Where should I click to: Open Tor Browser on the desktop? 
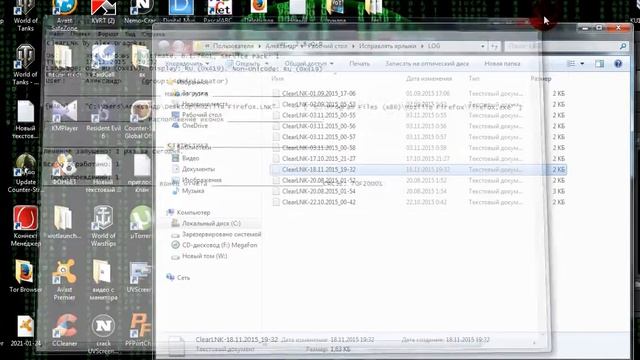point(25,276)
